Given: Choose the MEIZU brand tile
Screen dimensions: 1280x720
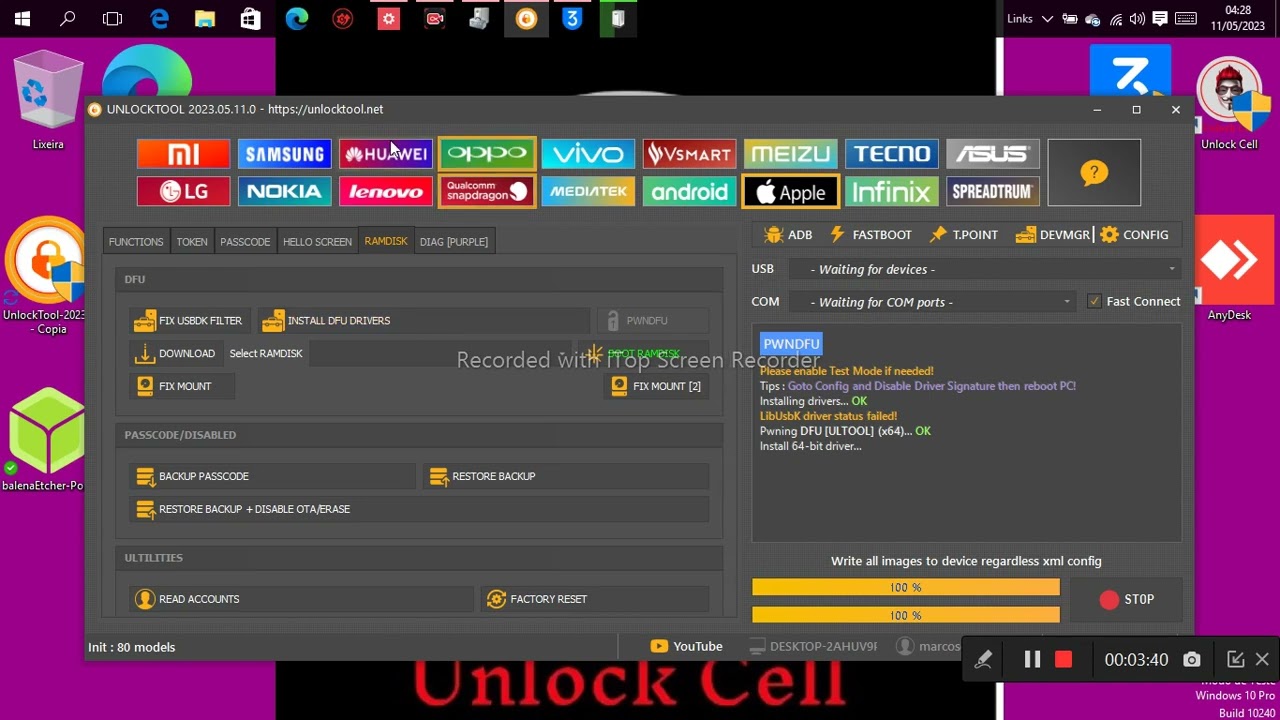Looking at the screenshot, I should [790, 154].
